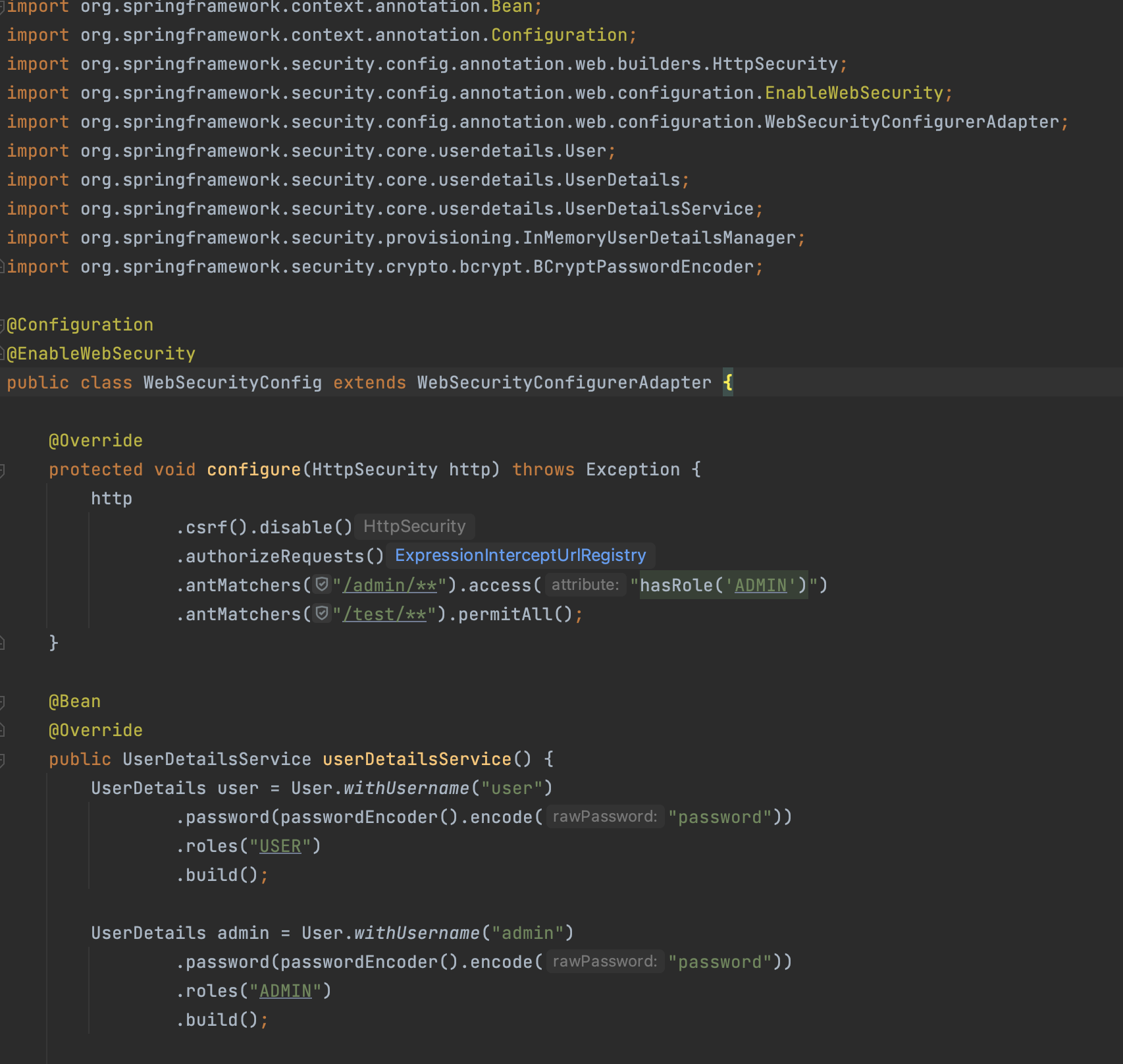Open the "/admin/**" URL path link
Image resolution: width=1123 pixels, height=1064 pixels.
(x=390, y=585)
